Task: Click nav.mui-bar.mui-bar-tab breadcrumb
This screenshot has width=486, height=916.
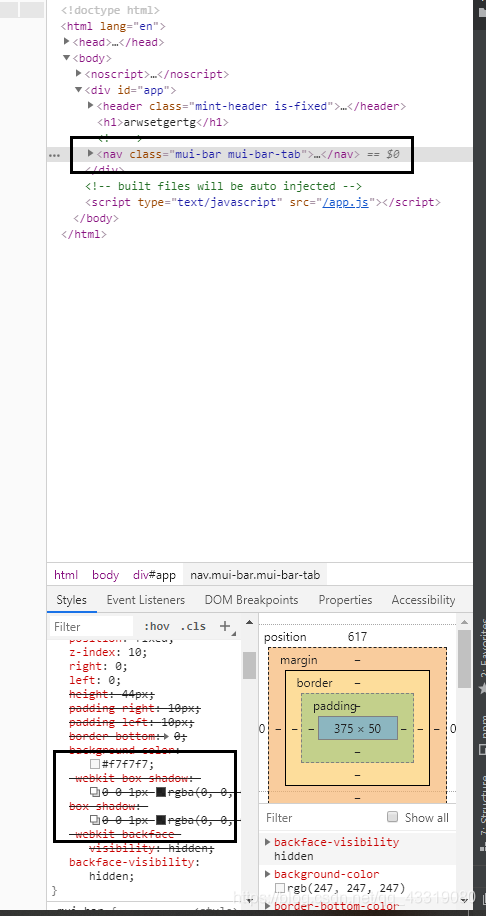Action: (x=255, y=575)
